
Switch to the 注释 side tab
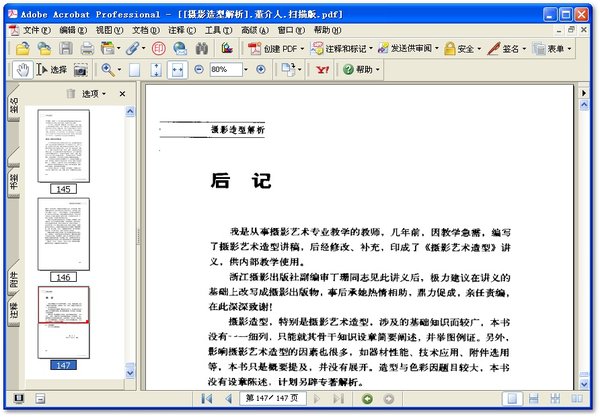tap(14, 310)
